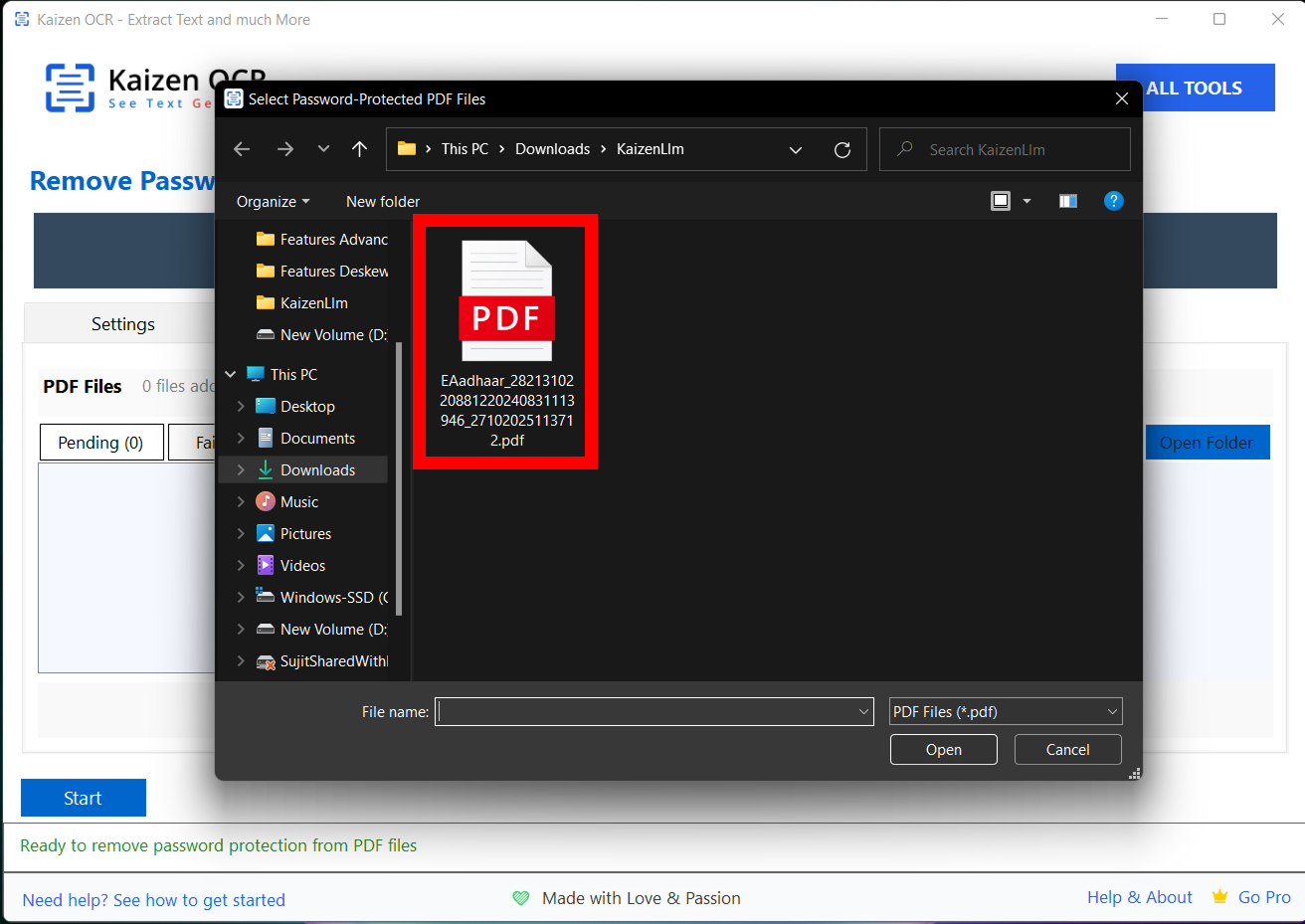
Task: Cancel the file selection dialog
Action: point(1067,749)
